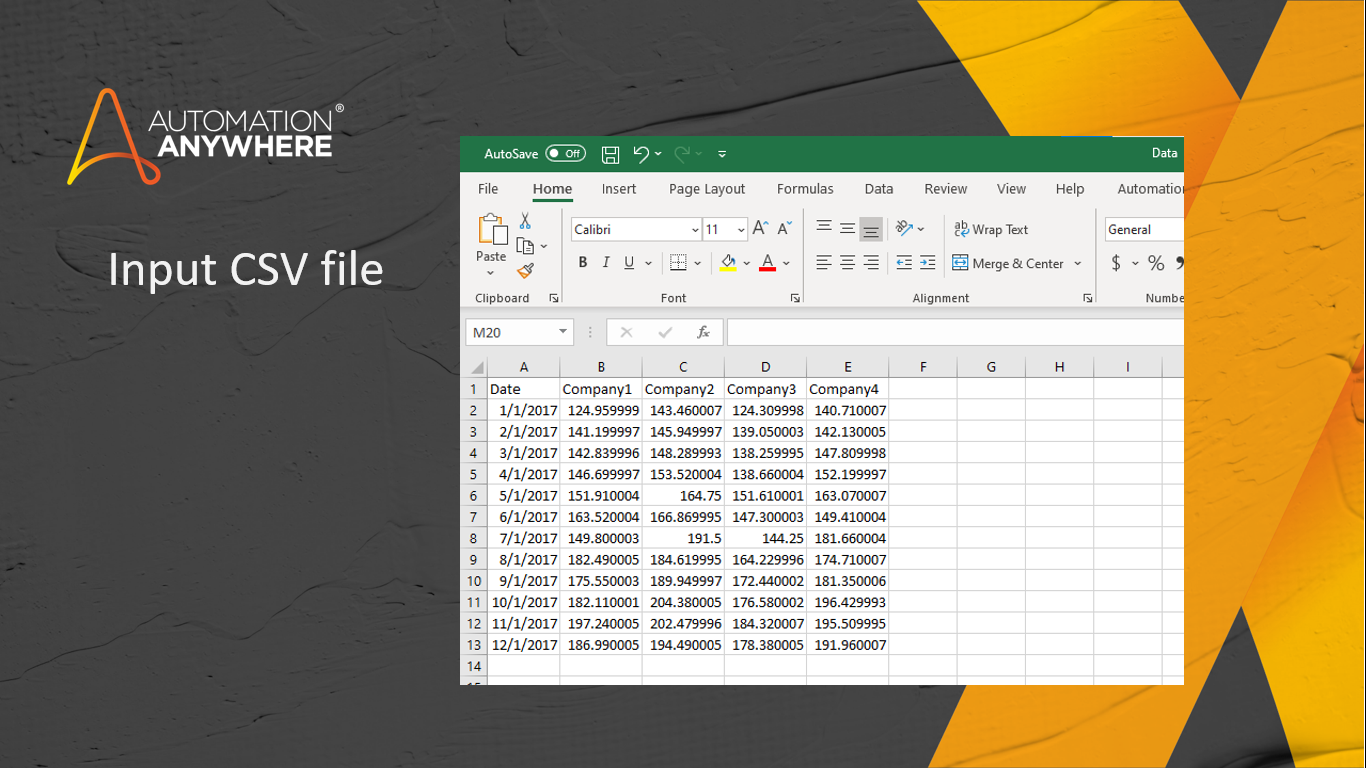The width and height of the screenshot is (1366, 768).
Task: Select the Cut scissors icon
Action: coord(525,221)
